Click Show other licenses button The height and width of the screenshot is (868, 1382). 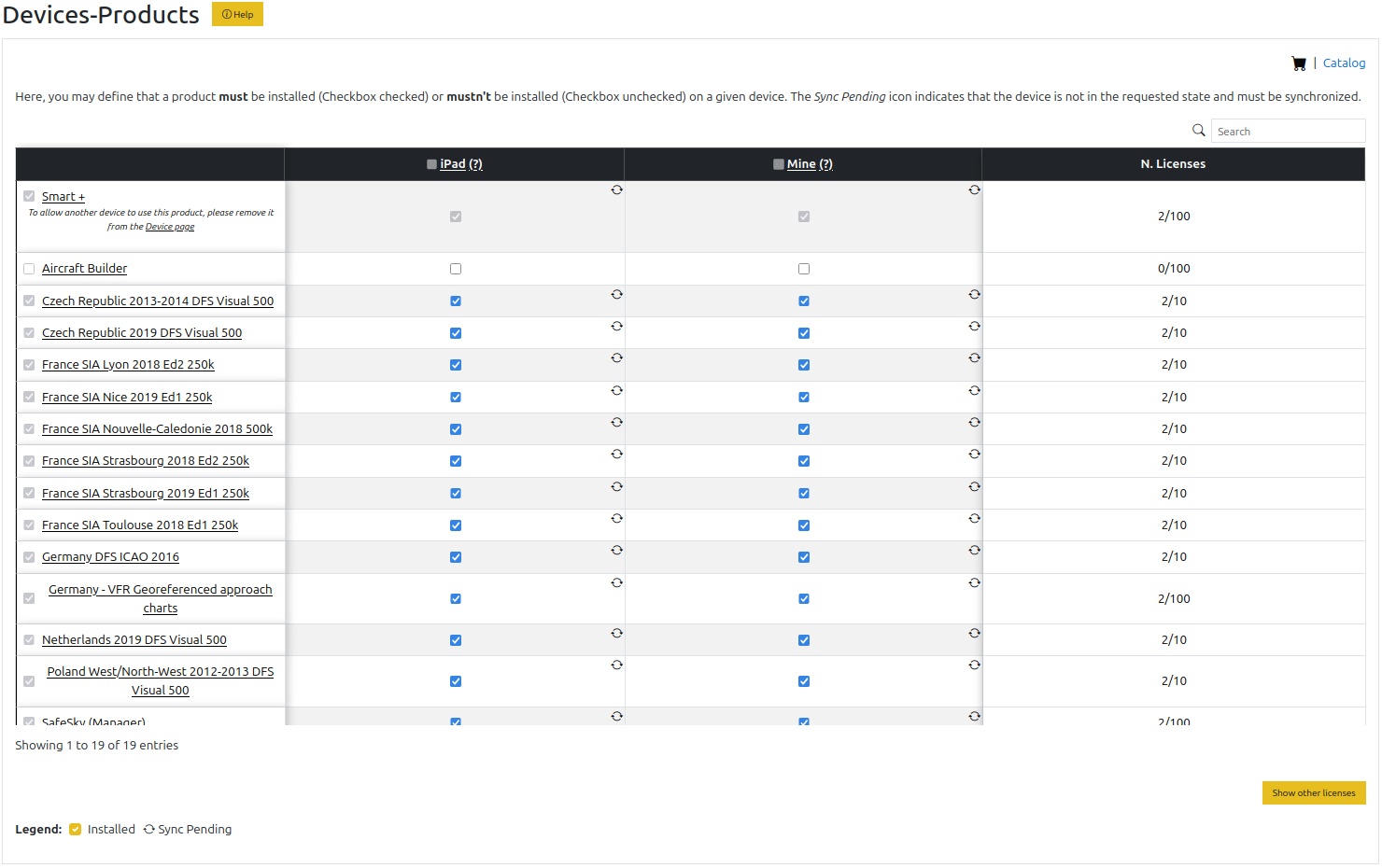tap(1314, 792)
